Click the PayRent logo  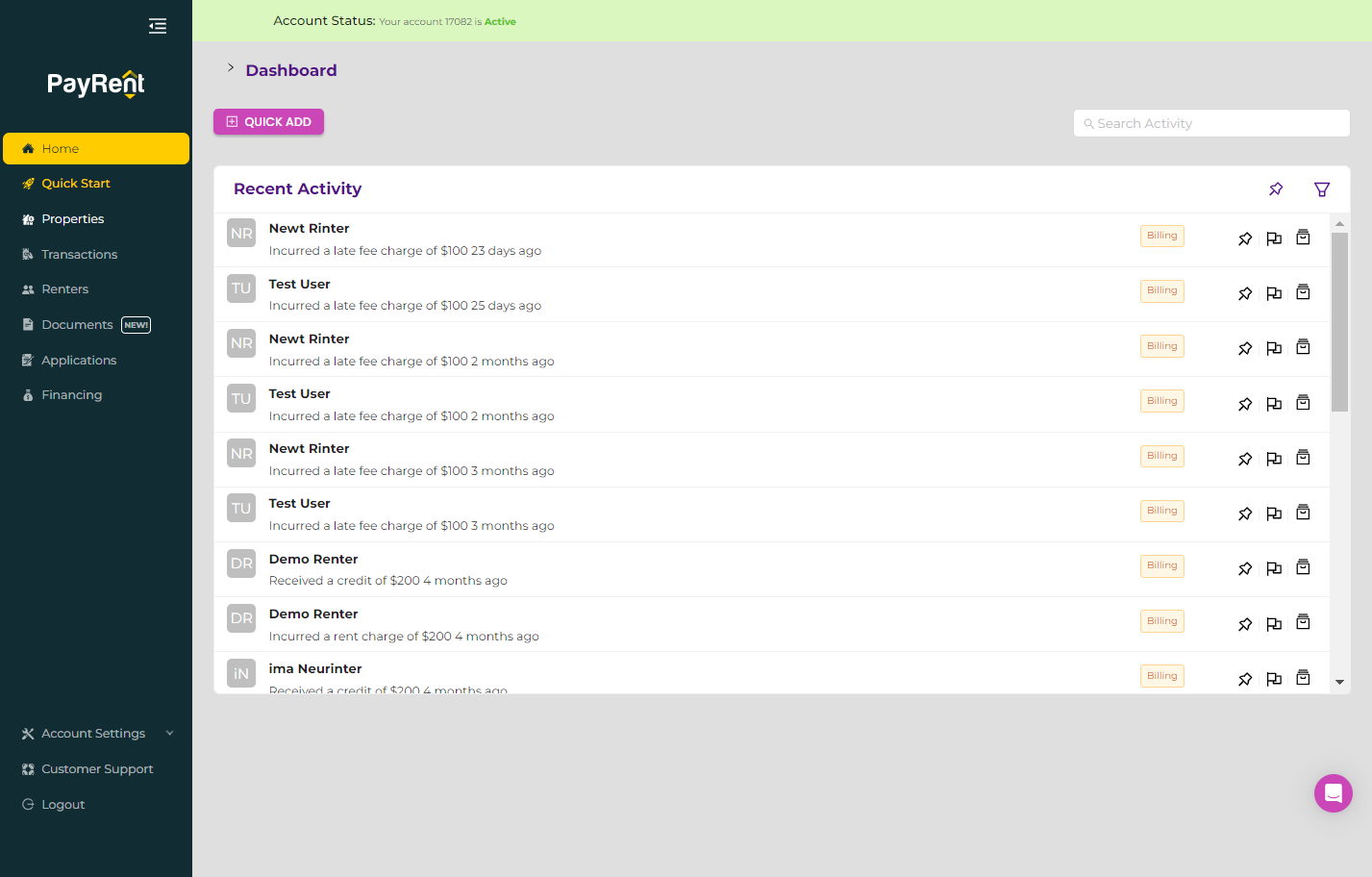96,85
